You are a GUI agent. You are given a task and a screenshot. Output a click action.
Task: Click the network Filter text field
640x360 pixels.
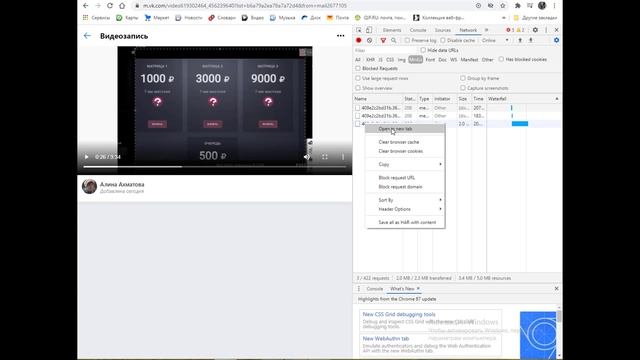[x=386, y=50]
